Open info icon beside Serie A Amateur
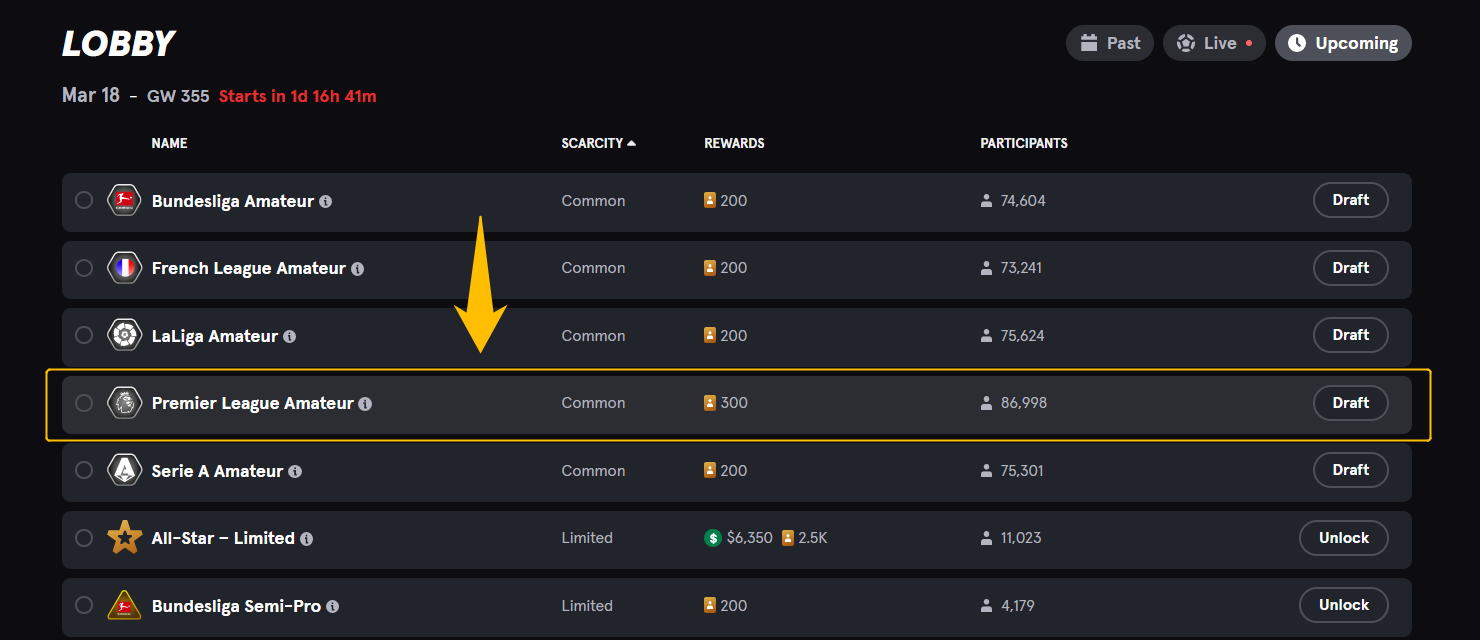 295,471
